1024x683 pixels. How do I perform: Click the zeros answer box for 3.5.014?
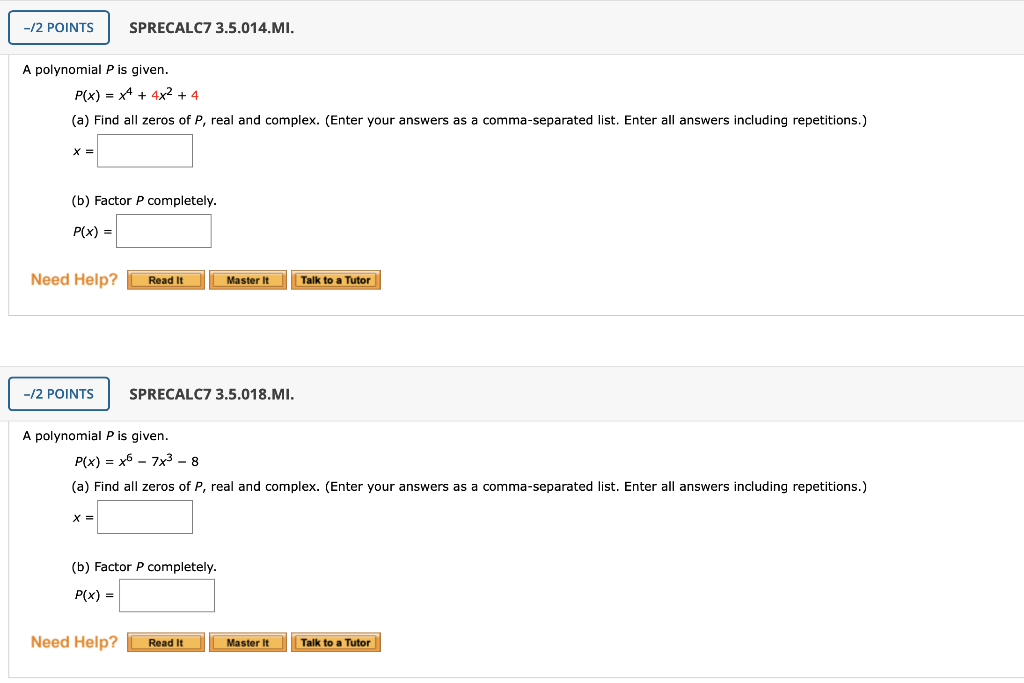[x=145, y=150]
